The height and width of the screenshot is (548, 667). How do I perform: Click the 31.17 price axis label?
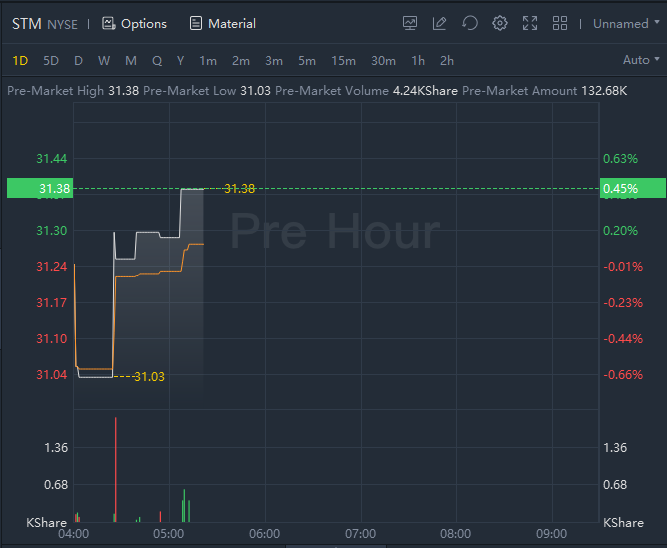click(51, 303)
